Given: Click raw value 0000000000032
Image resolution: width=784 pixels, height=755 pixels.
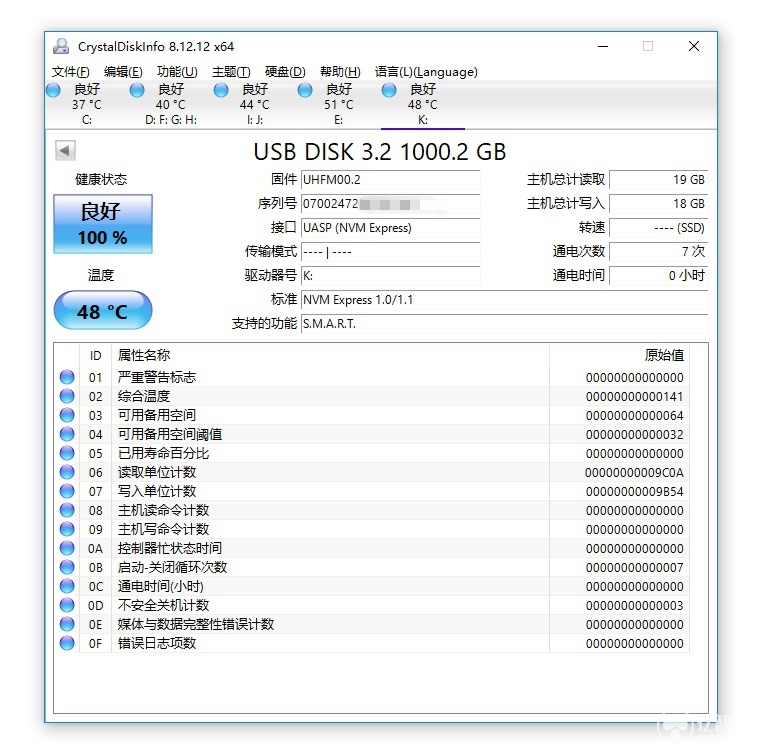Looking at the screenshot, I should click(x=634, y=434).
